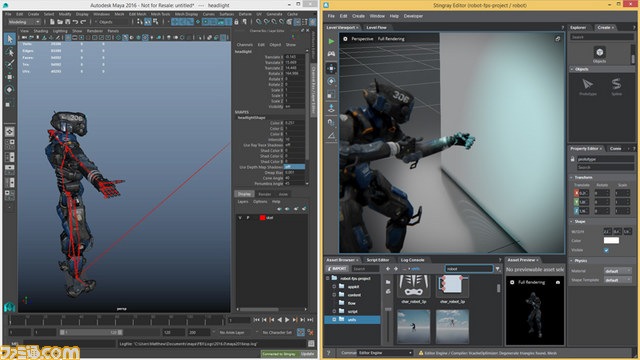The image size is (640, 360).
Task: Expand the content folder in asset tree
Action: 334,295
